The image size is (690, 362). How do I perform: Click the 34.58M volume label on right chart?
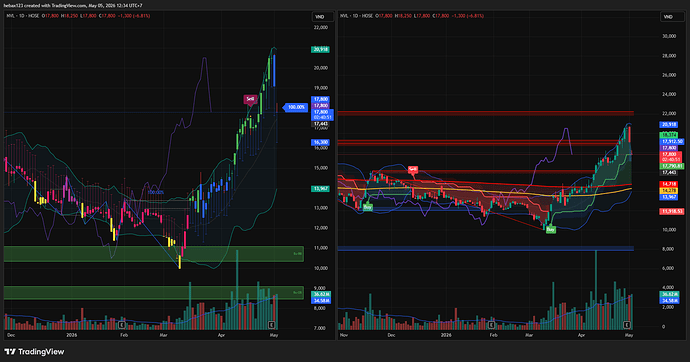669,301
